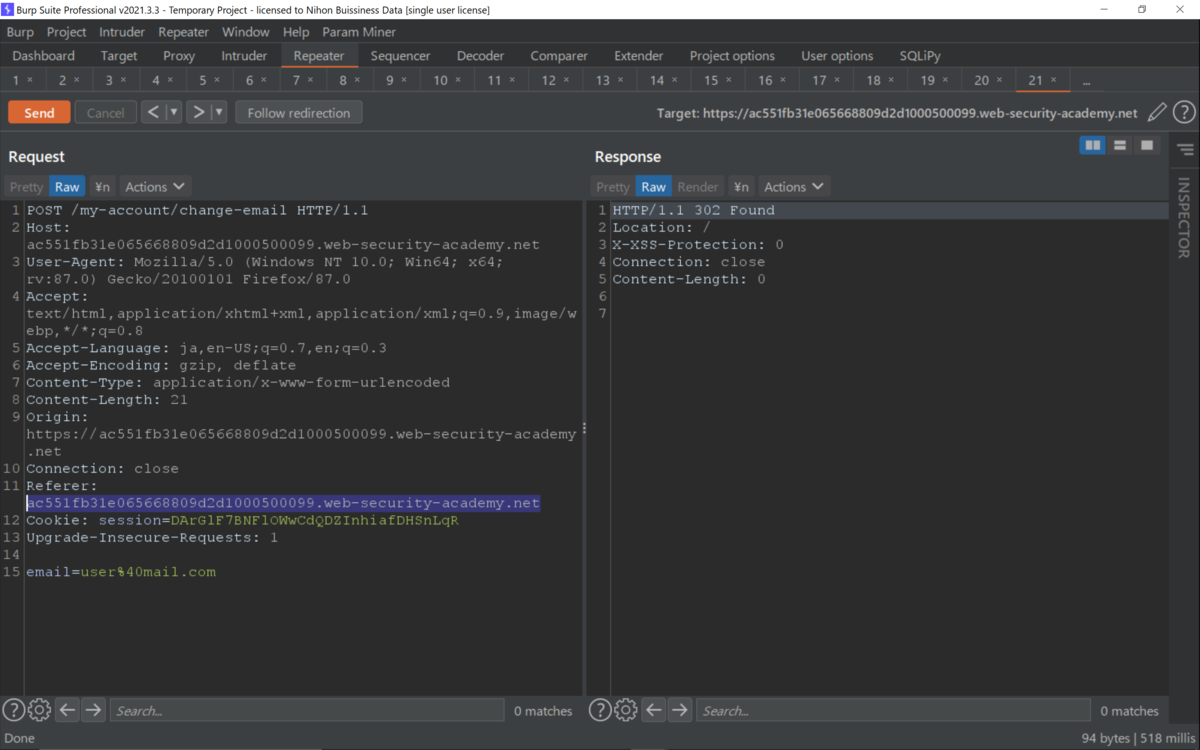Image resolution: width=1200 pixels, height=750 pixels.
Task: Click the email=user%40mail.com body line
Action: pos(121,572)
